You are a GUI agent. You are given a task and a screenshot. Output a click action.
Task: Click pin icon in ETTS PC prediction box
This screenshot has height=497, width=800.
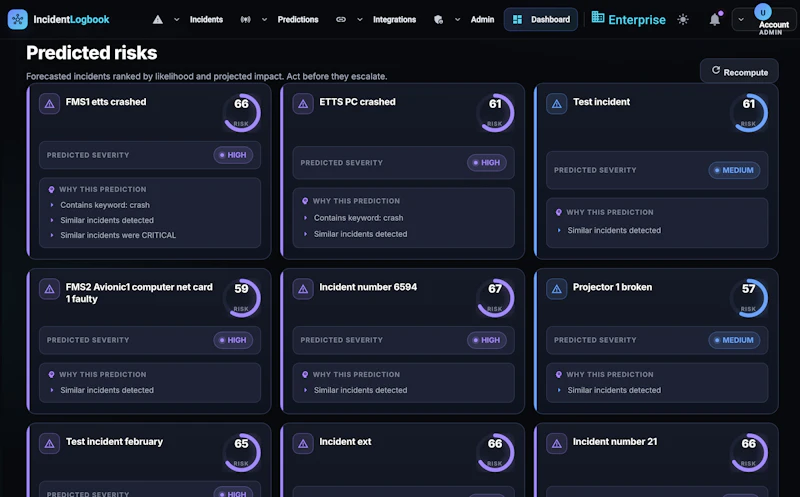[305, 201]
